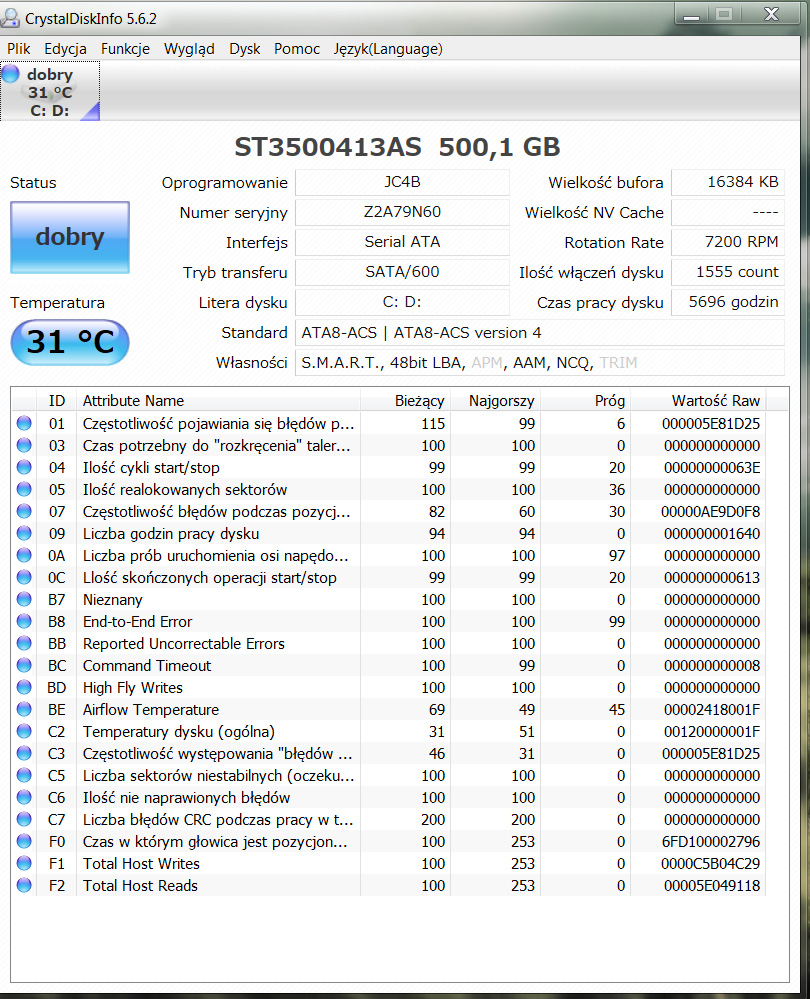Viewport: 810px width, 999px height.
Task: Click the 5696 godzin field
Action: 728,302
